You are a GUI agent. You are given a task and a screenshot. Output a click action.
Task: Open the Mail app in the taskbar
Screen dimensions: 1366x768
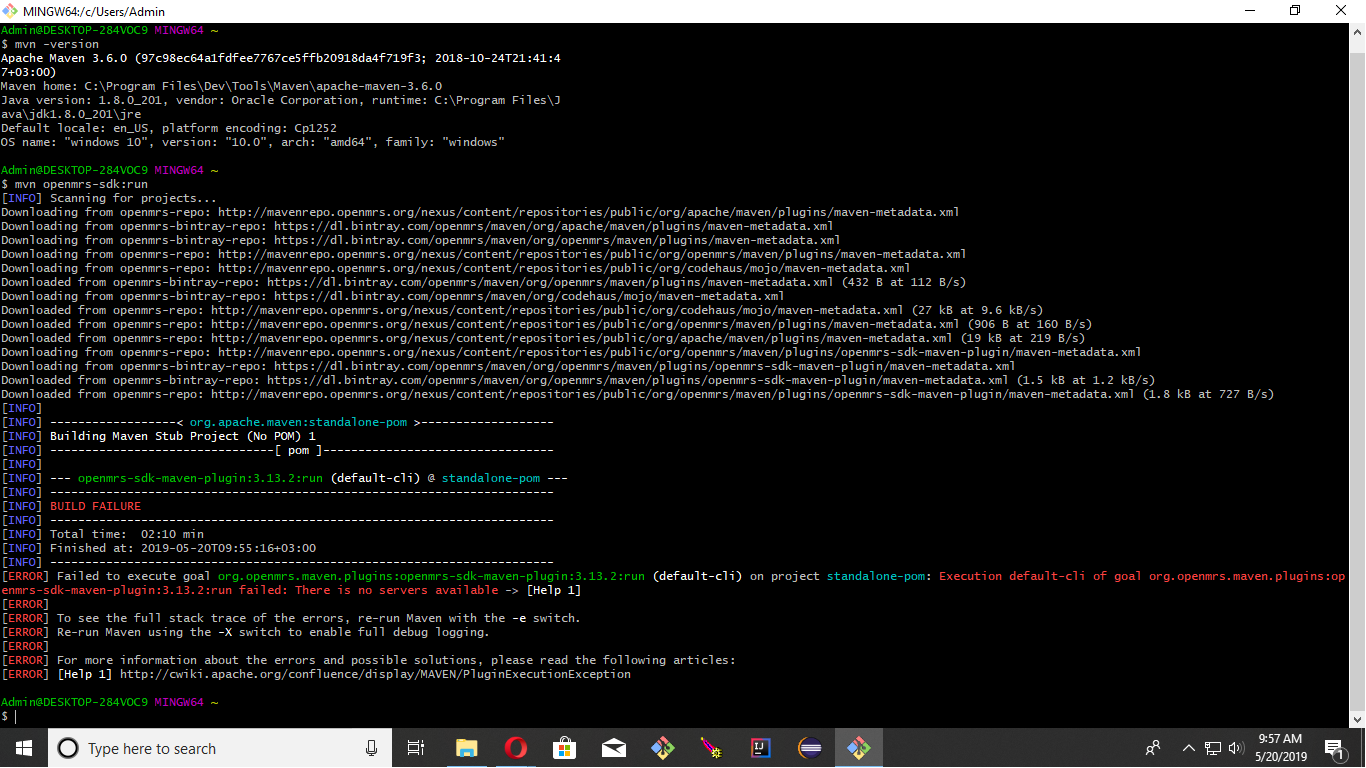pyautogui.click(x=613, y=748)
